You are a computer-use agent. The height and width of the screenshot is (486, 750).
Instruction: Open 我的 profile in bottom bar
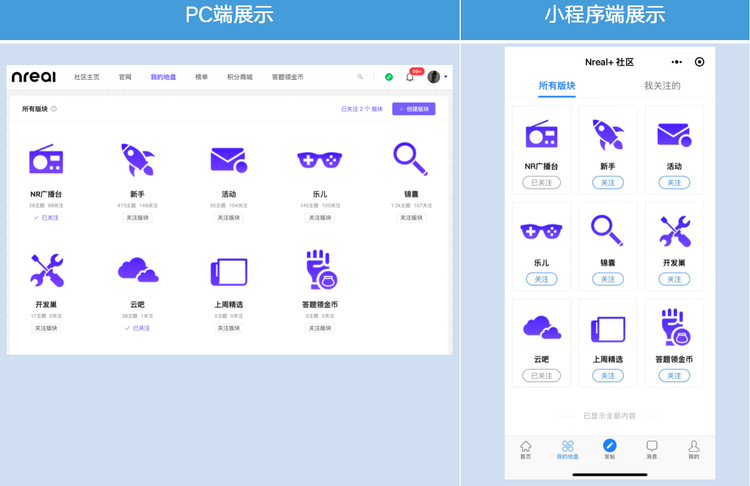click(x=694, y=450)
